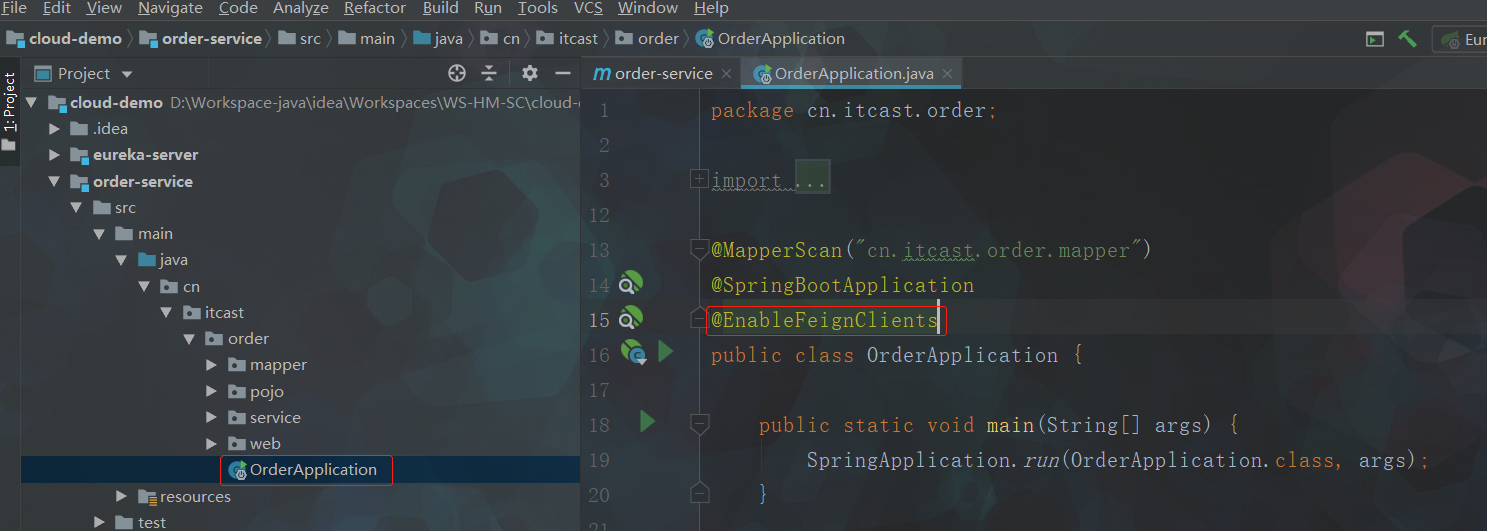Click the Build project hammer icon

(1407, 39)
